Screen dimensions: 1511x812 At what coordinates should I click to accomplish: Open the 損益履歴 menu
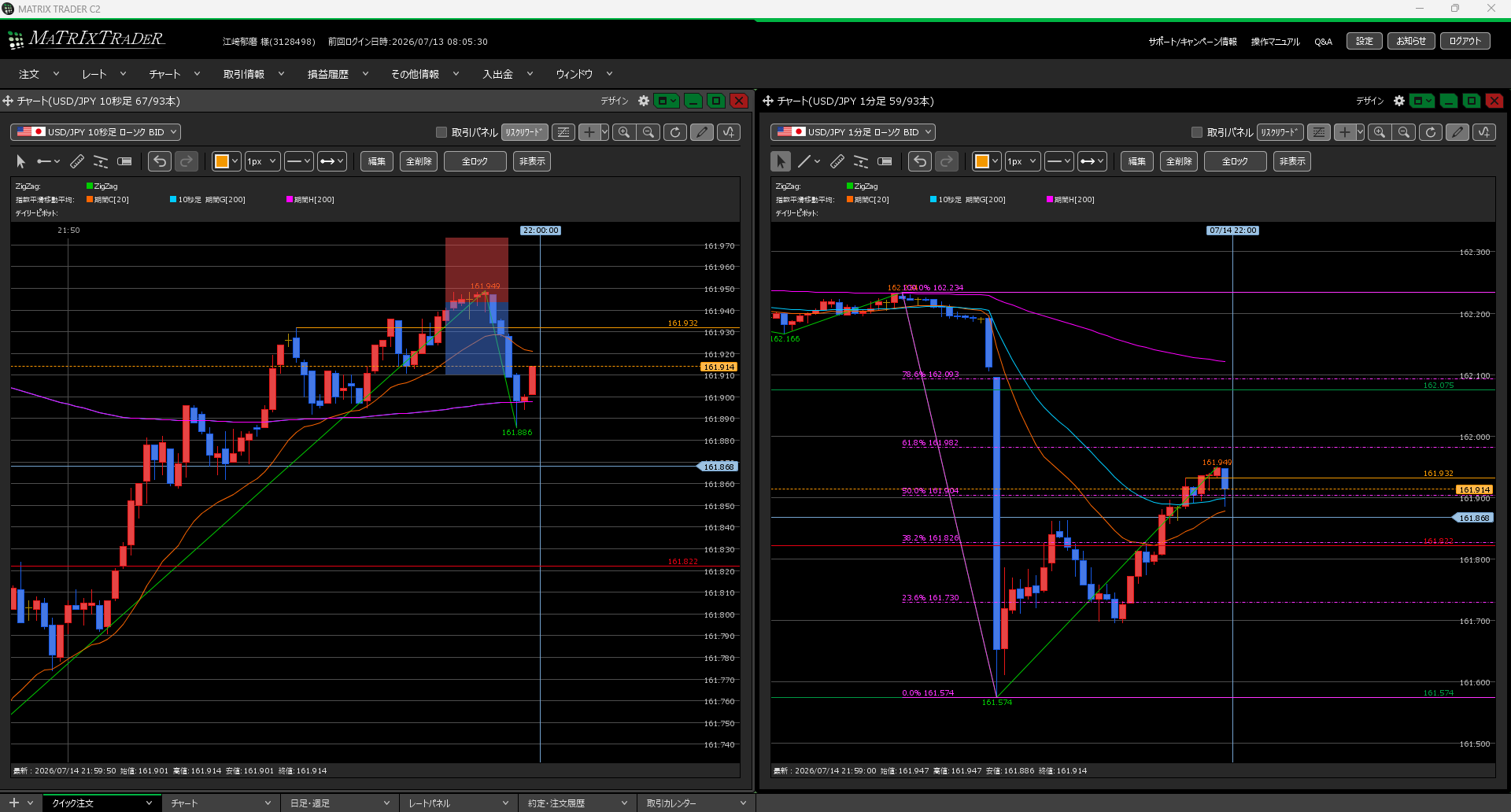(337, 74)
